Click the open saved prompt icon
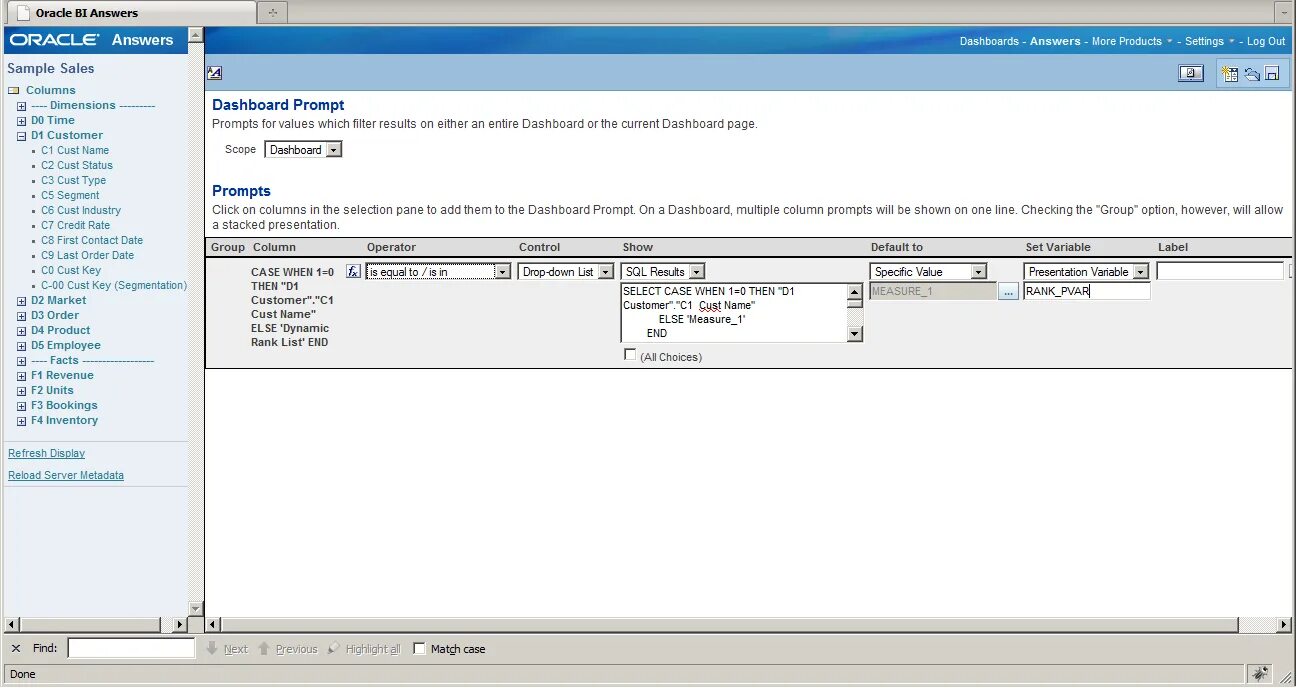The height and width of the screenshot is (688, 1296). (1252, 73)
